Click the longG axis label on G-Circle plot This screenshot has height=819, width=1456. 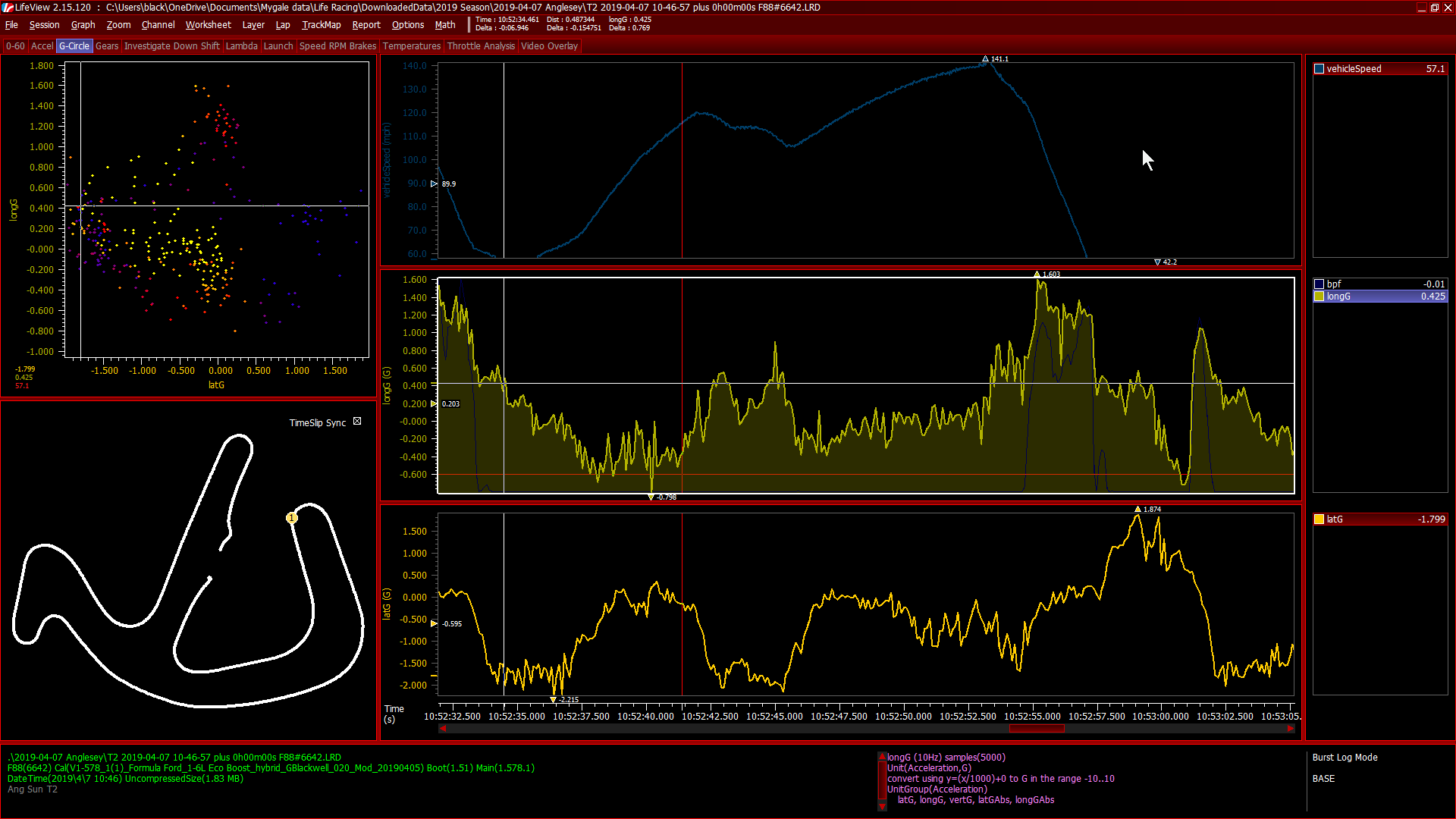pyautogui.click(x=13, y=210)
